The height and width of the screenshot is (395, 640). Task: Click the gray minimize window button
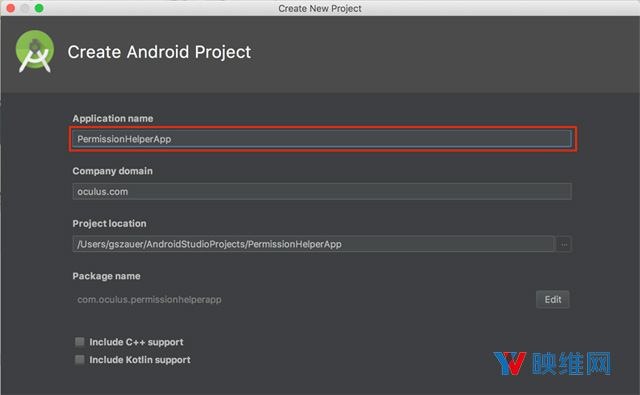[x=25, y=8]
